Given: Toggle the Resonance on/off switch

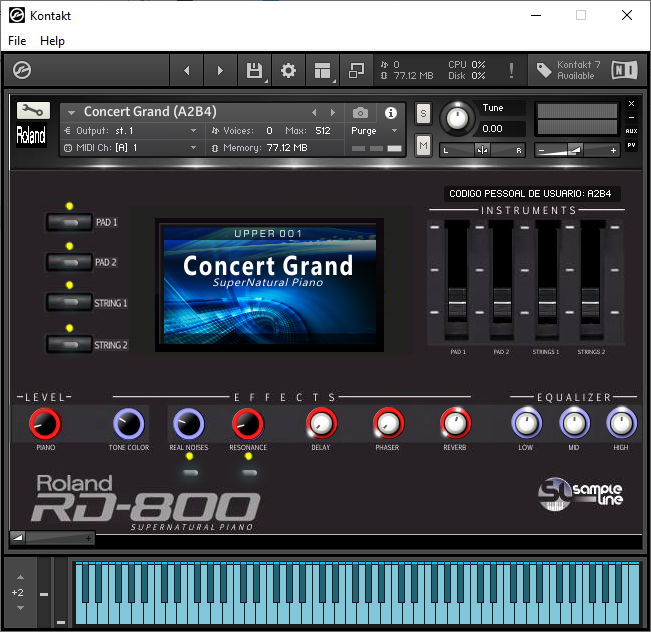Looking at the screenshot, I should click(x=249, y=473).
